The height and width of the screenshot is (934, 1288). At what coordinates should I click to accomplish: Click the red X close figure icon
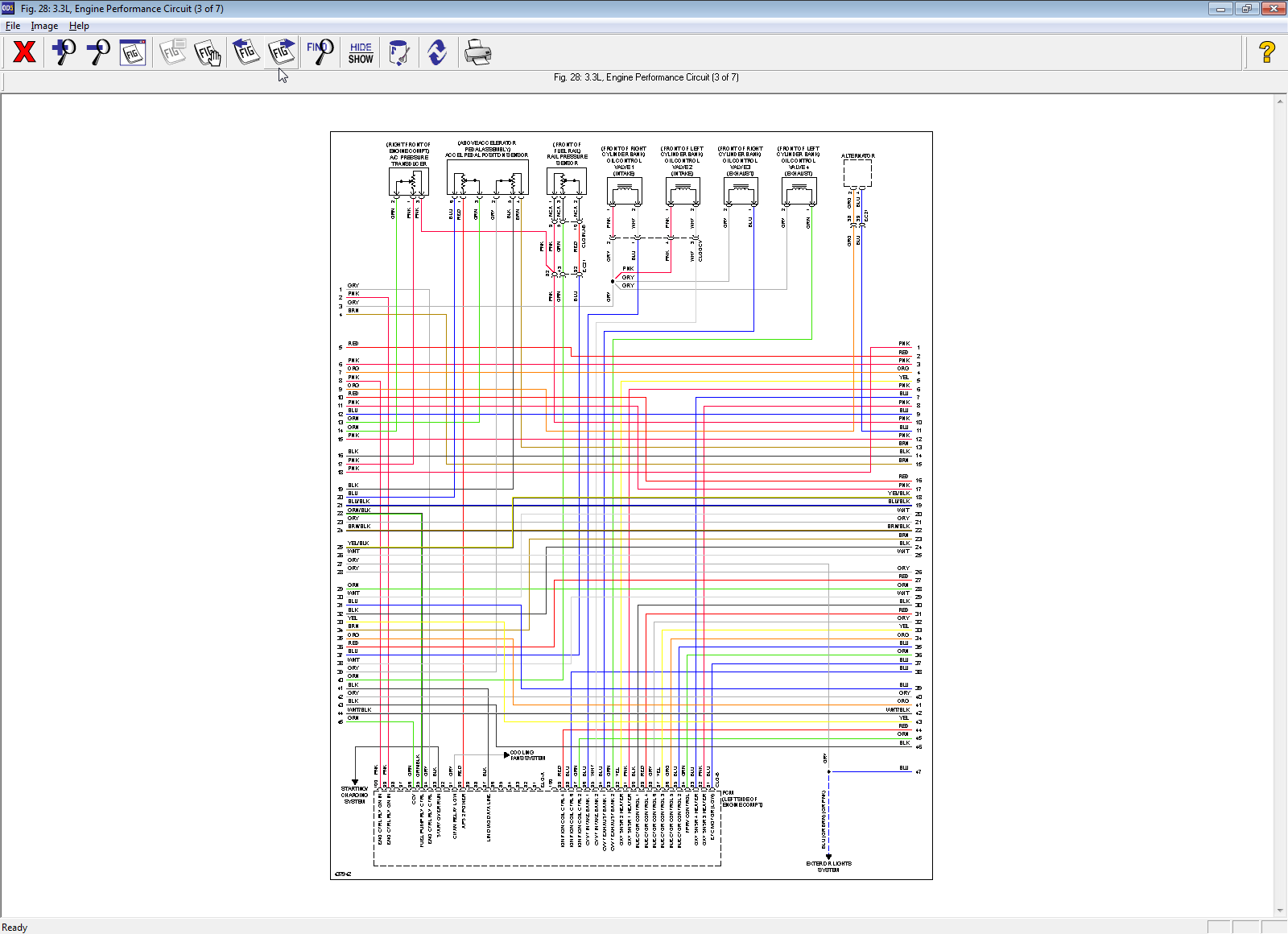tap(24, 52)
